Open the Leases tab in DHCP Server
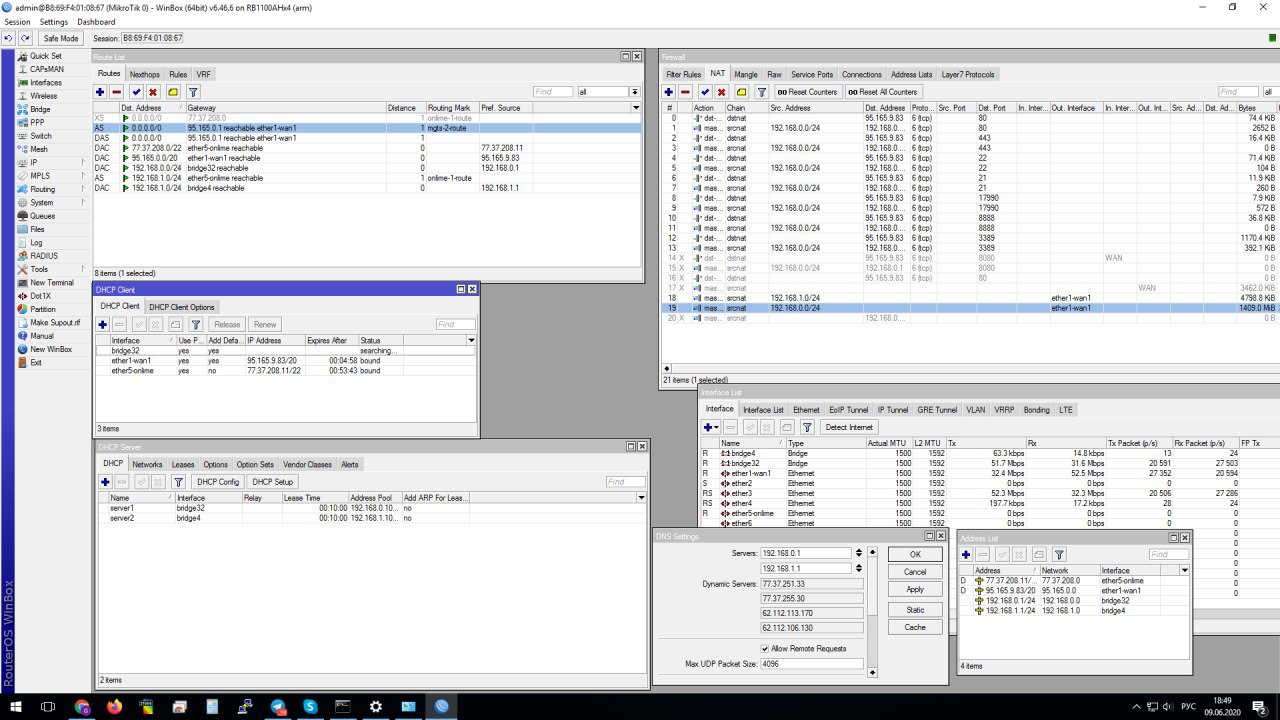1280x720 pixels. (x=183, y=464)
